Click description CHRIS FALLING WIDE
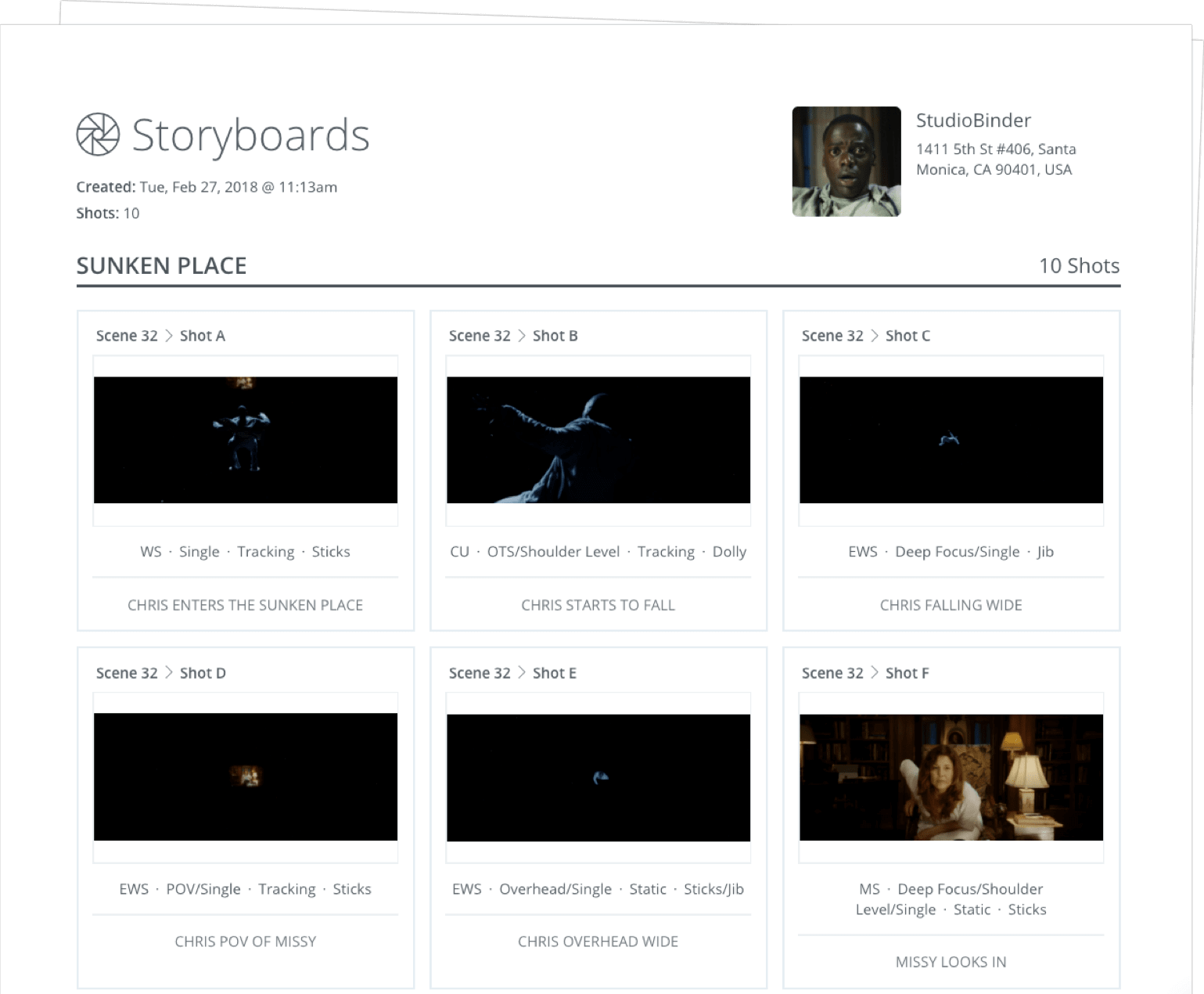The image size is (1204, 994). 951,605
